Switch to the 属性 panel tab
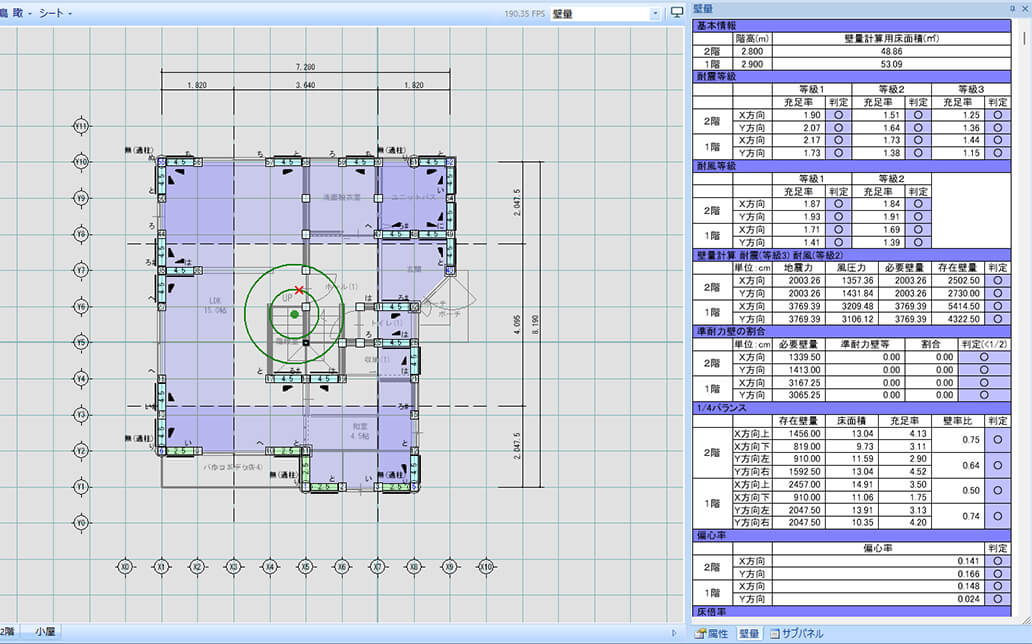The image size is (1032, 644). point(714,633)
